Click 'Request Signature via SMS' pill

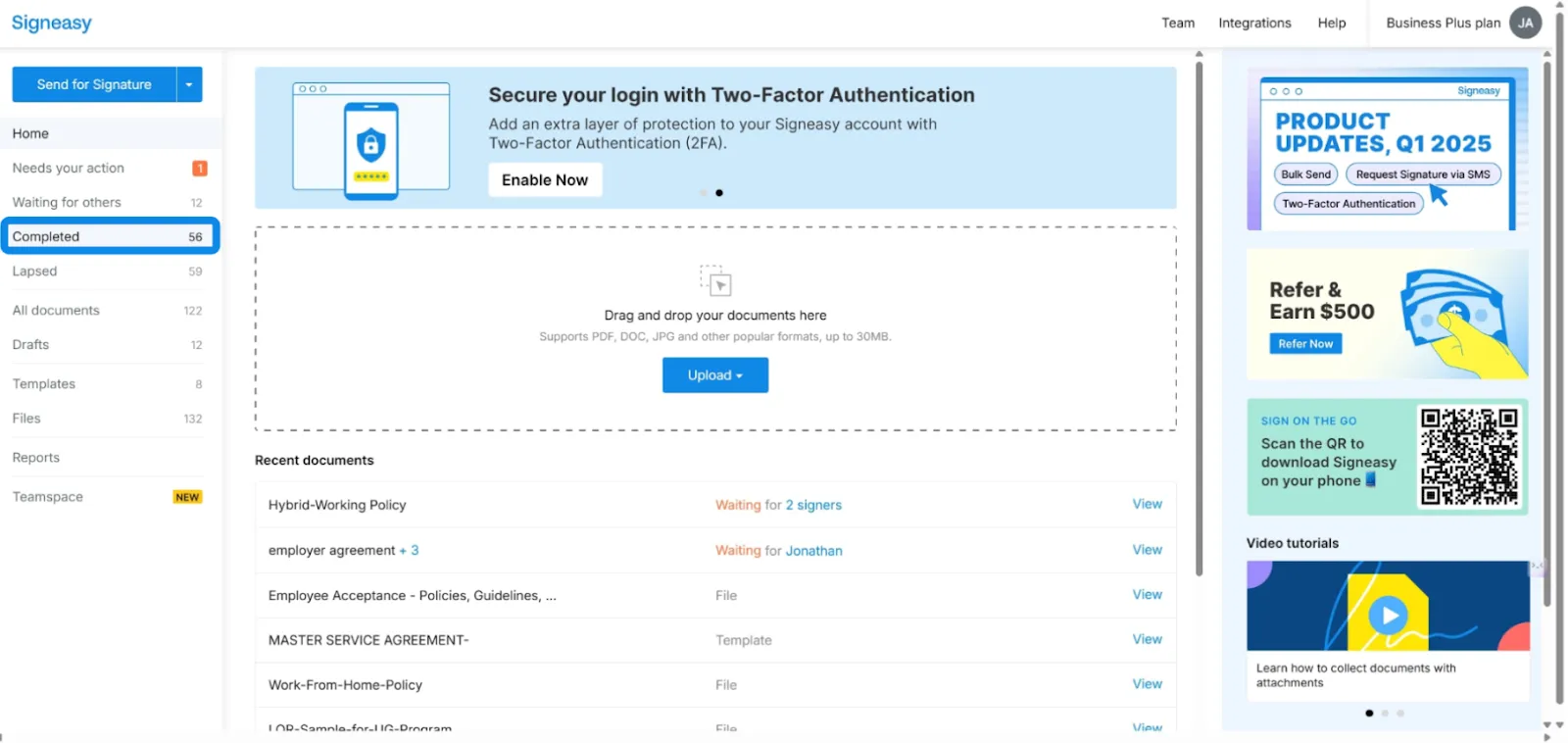(x=1423, y=174)
